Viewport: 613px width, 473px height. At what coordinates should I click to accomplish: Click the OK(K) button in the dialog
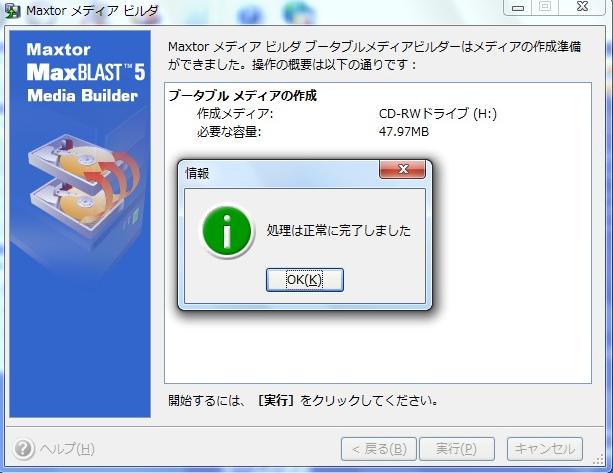click(305, 280)
